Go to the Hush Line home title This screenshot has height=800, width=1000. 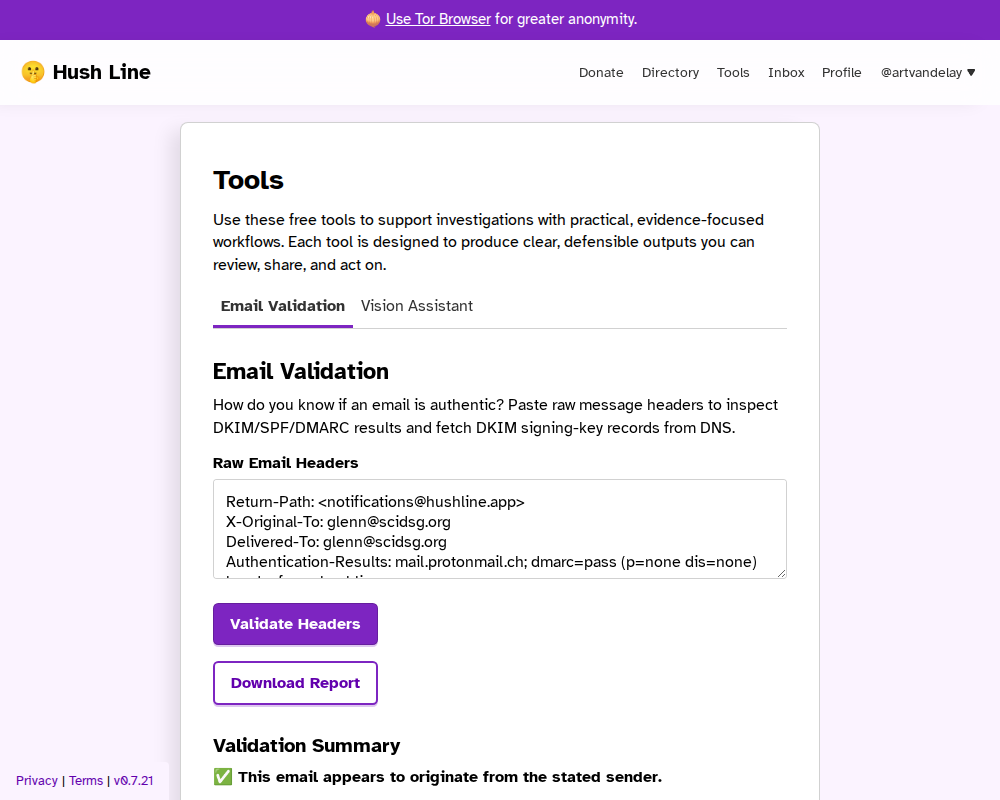coord(101,72)
